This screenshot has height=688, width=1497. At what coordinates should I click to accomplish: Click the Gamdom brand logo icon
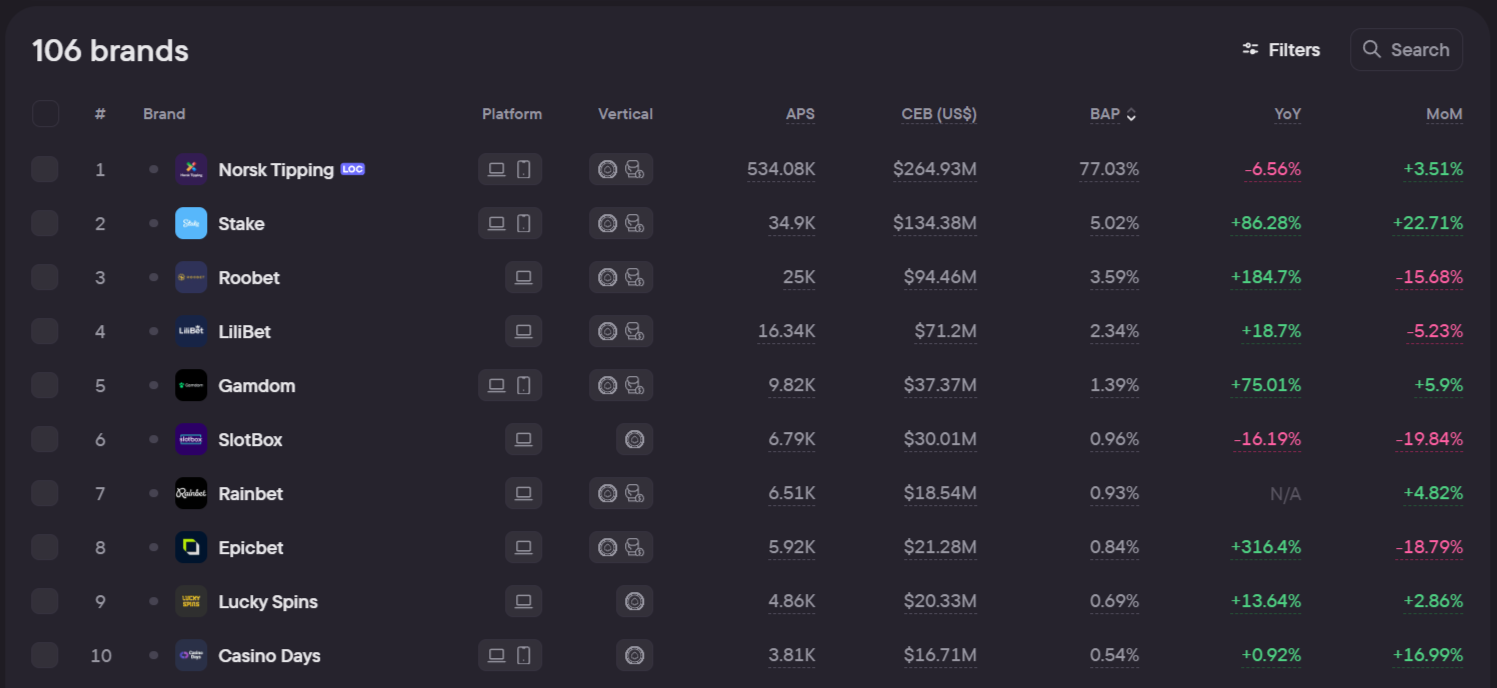[191, 385]
